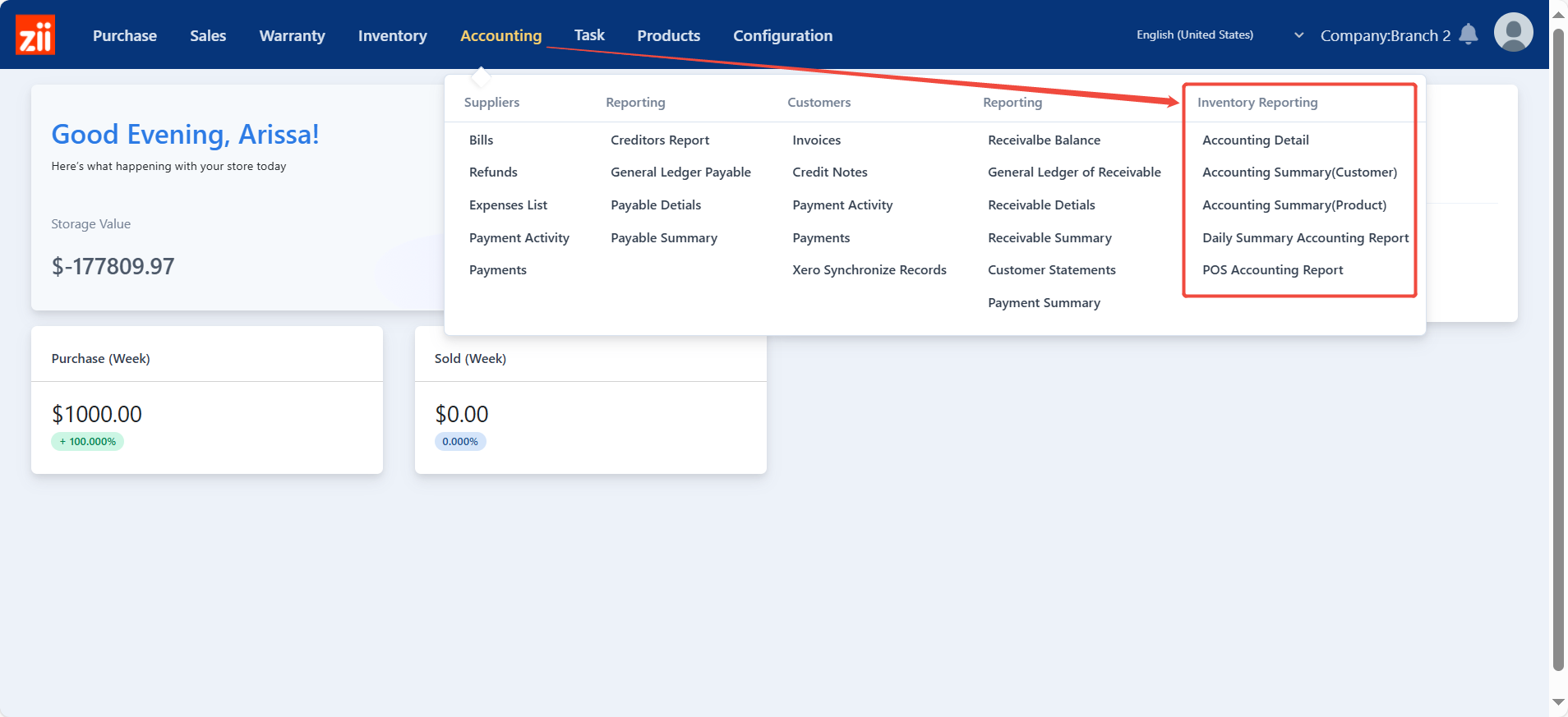Open Customers Payments entry
This screenshot has width=1568, height=717.
[x=821, y=237]
